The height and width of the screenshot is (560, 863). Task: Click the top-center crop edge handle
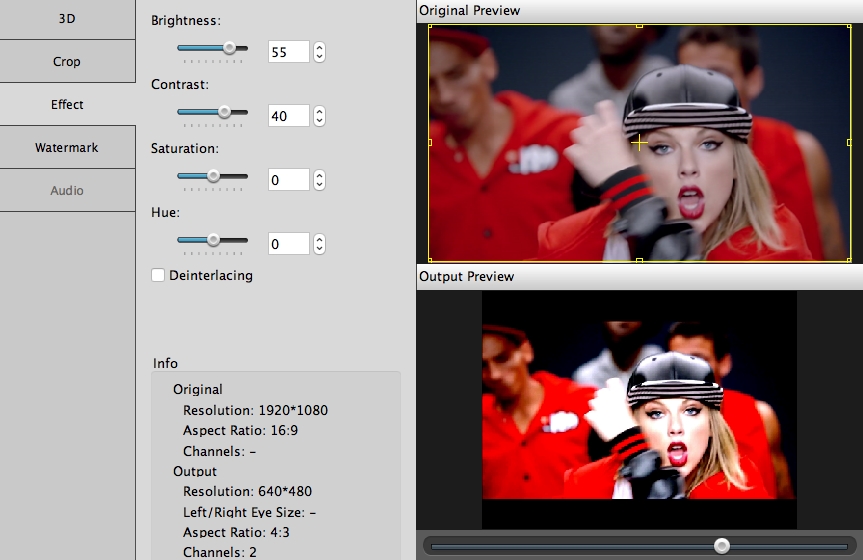(x=639, y=26)
